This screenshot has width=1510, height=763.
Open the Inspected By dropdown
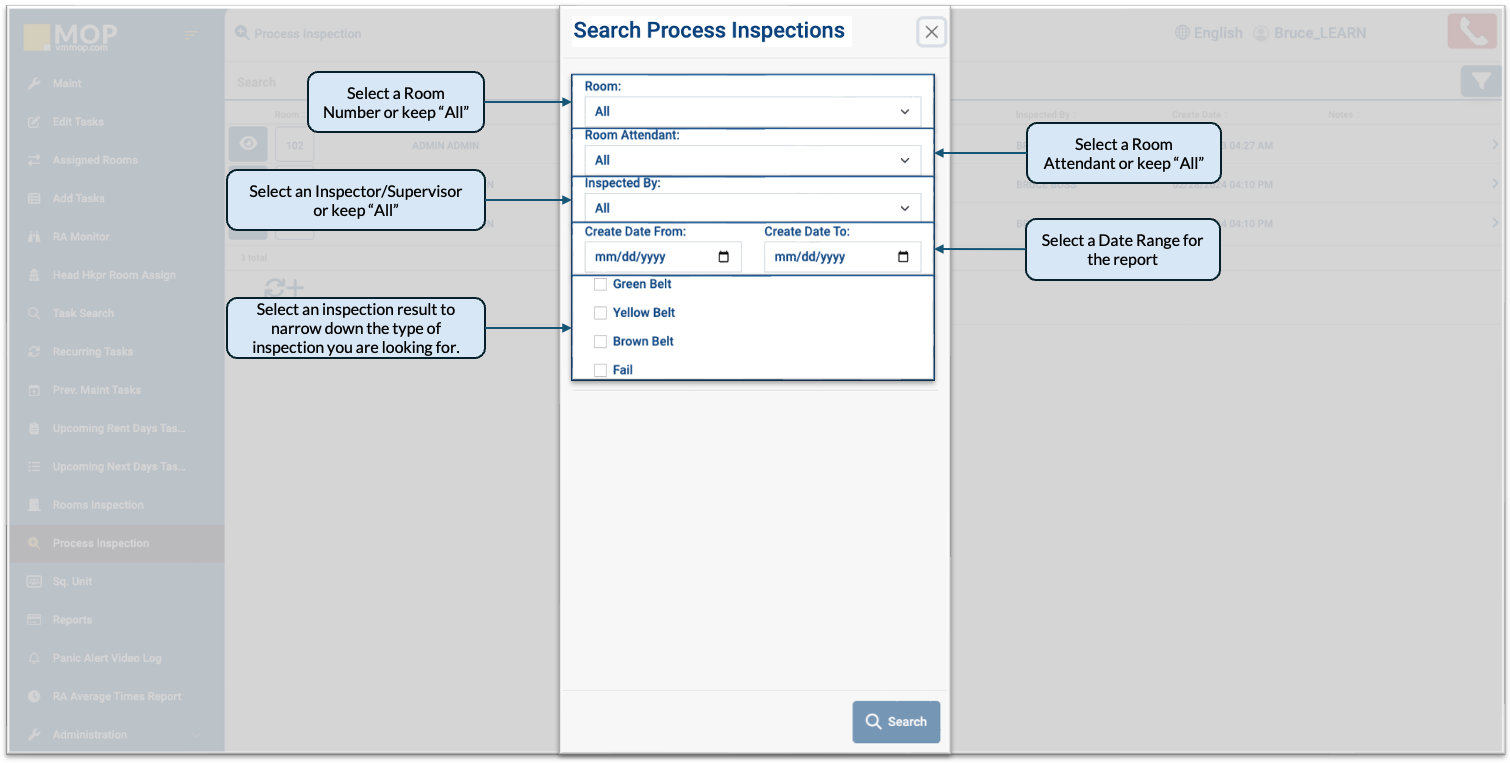[x=752, y=208]
